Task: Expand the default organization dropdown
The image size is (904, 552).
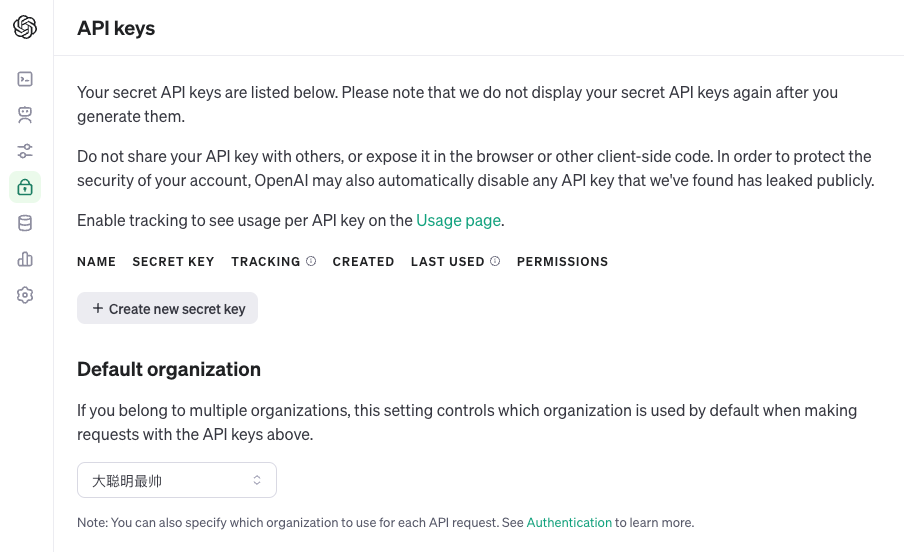Action: point(177,480)
